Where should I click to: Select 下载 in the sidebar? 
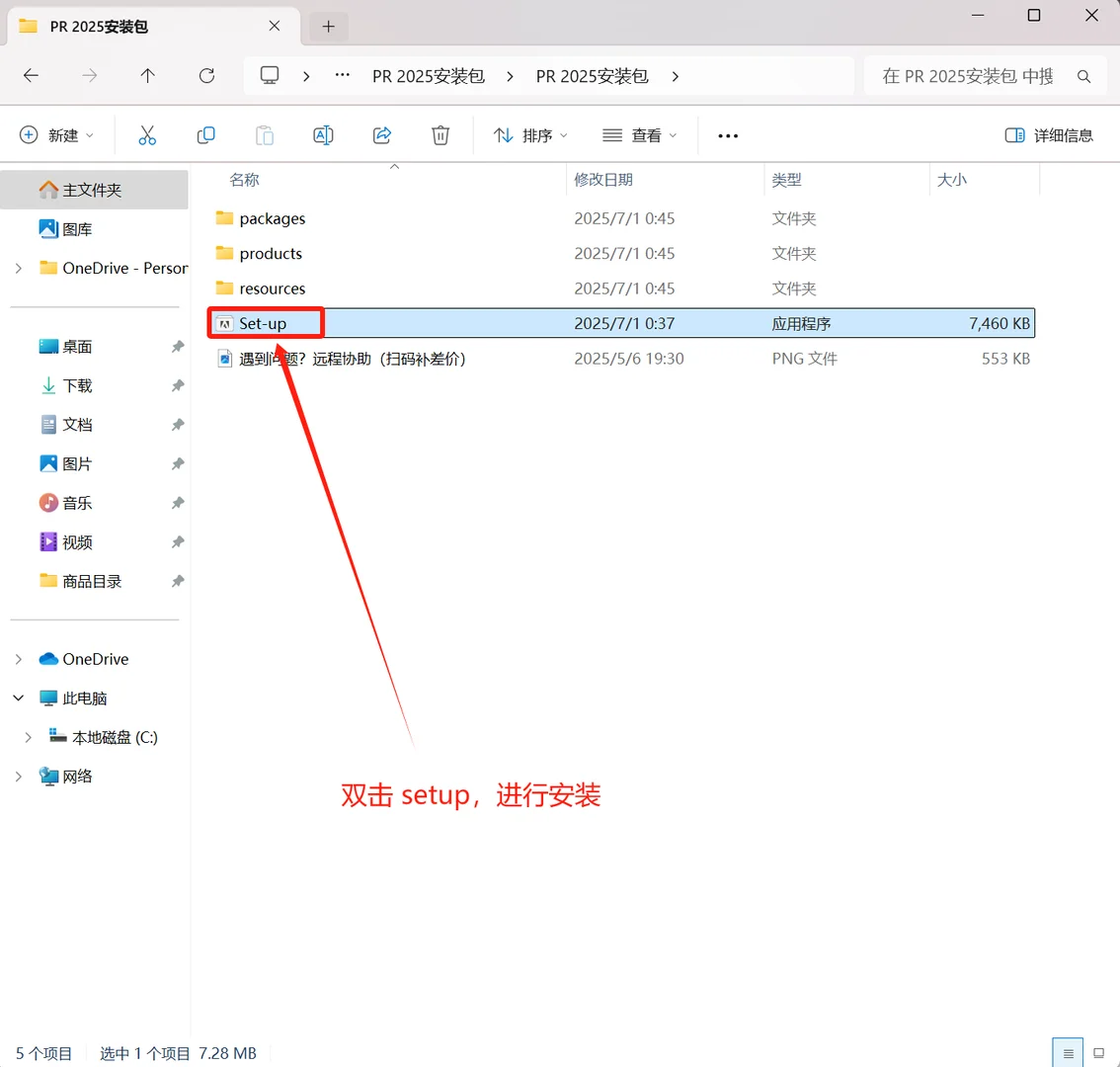(75, 385)
